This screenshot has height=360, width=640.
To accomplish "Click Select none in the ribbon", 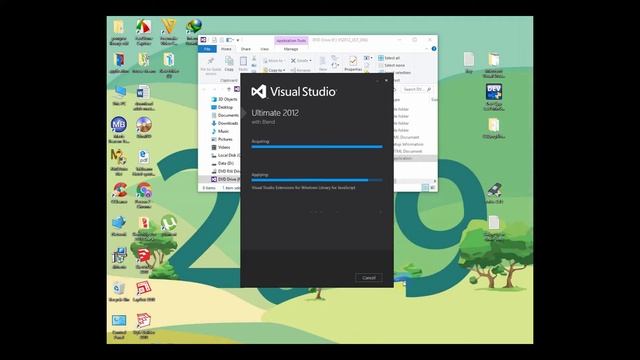I will tap(391, 65).
